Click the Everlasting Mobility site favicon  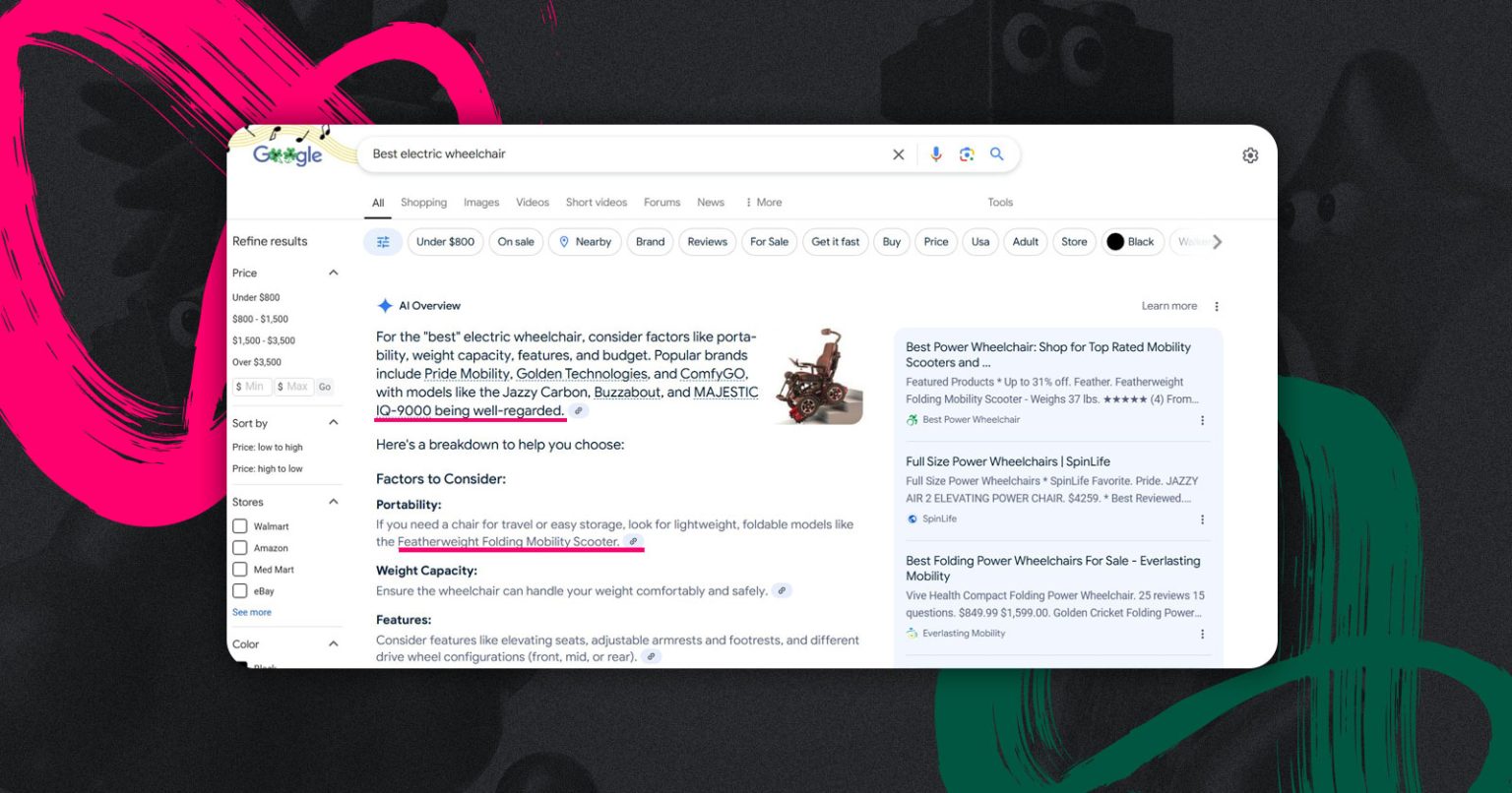click(x=913, y=634)
